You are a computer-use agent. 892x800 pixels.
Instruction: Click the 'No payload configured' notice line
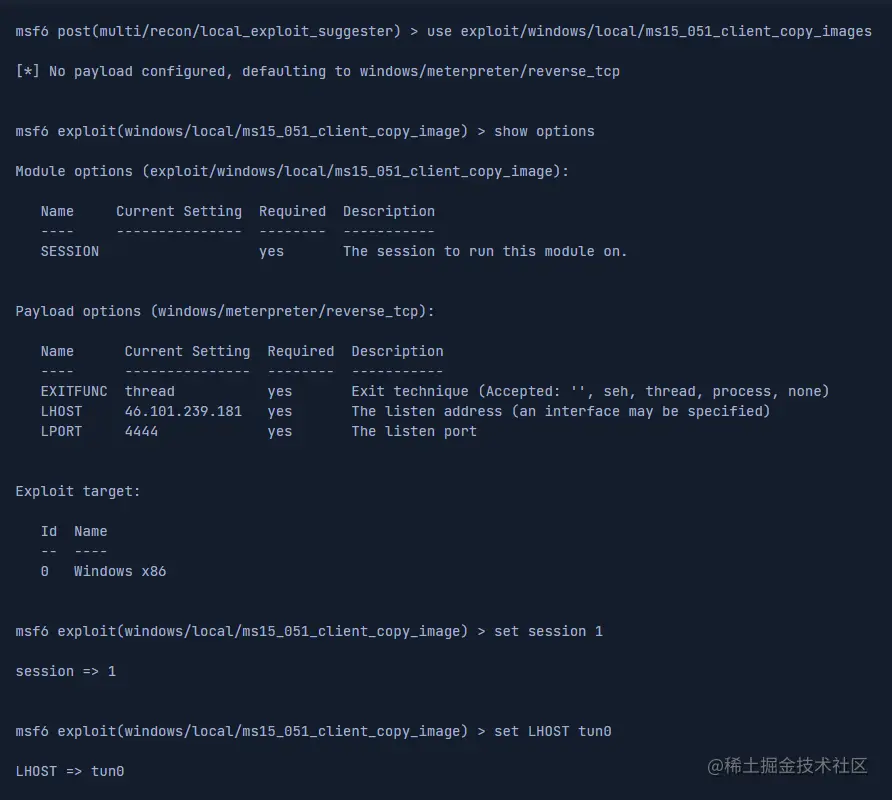(x=317, y=72)
